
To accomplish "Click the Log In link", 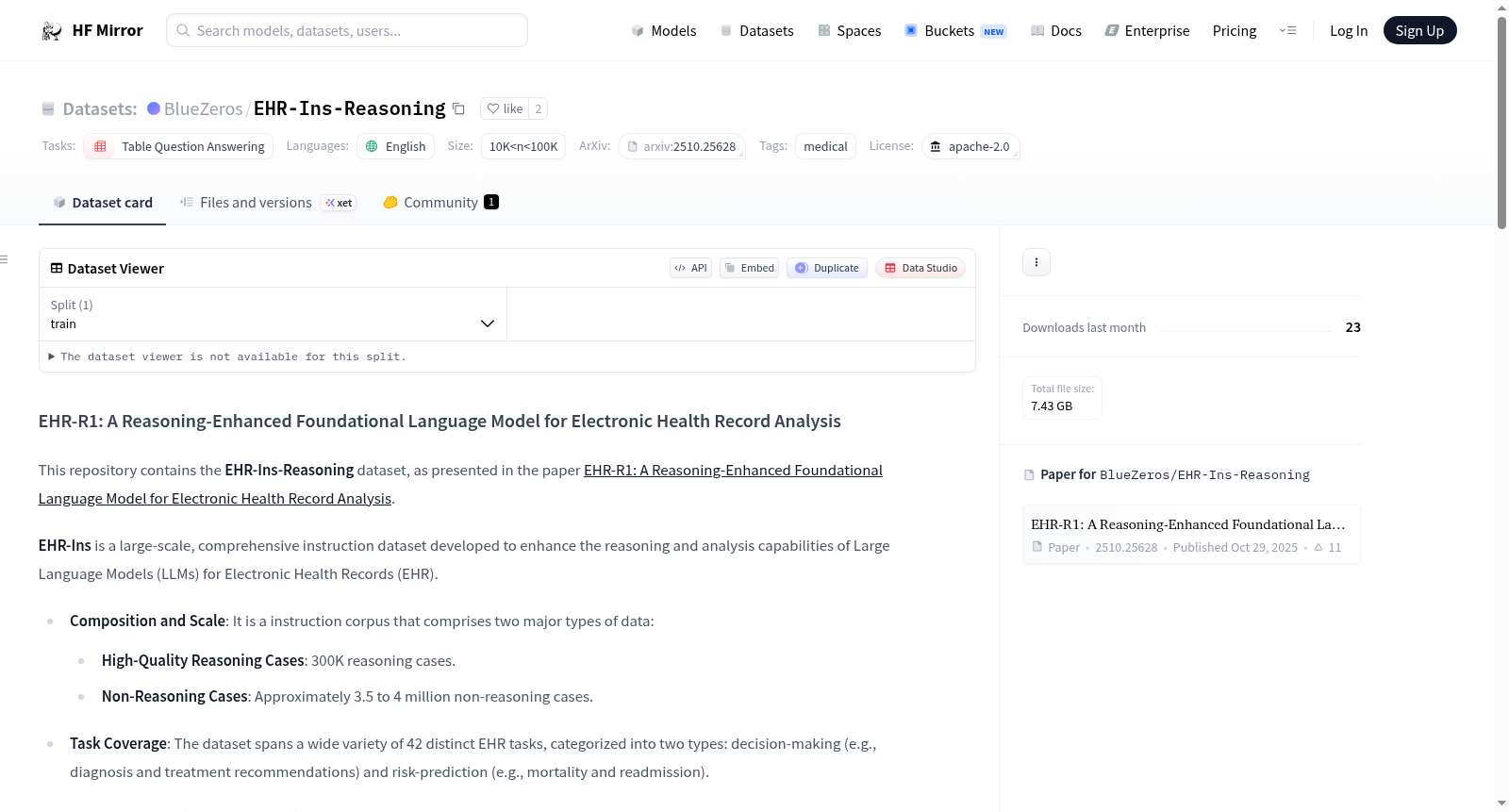I will [1349, 31].
